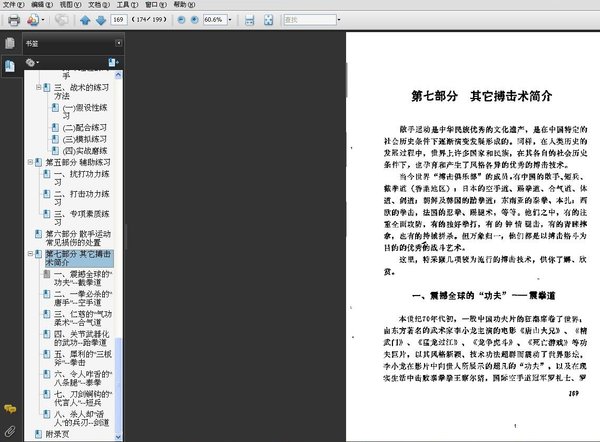Screen dimensions: 600x442
Task: Click the Bookmarks panel icon in sidebar
Action: click(x=10, y=66)
